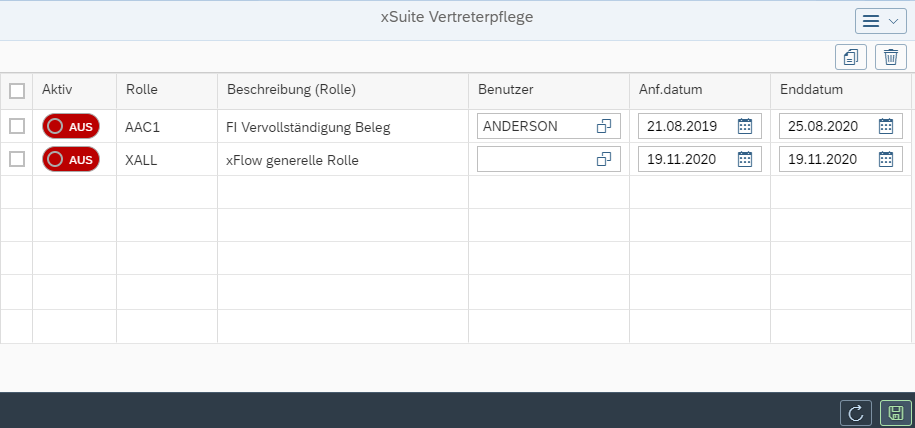Click the save icon in footer
Viewport: 915px width, 428px height.
pyautogui.click(x=896, y=412)
